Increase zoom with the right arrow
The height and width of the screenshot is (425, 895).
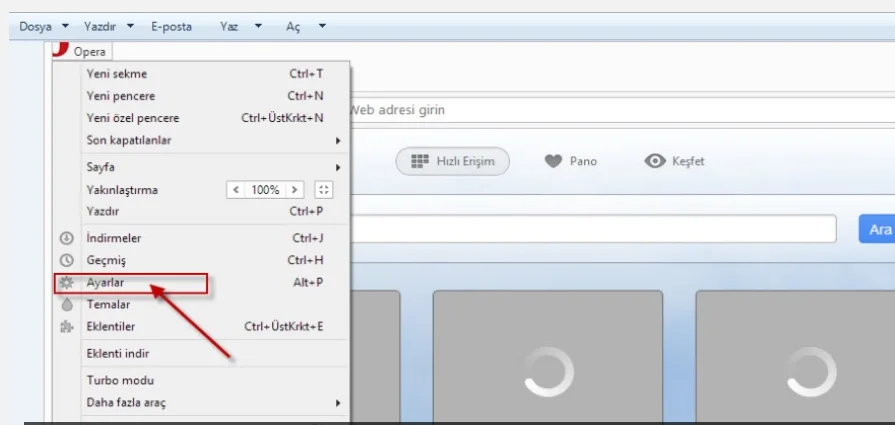pyautogui.click(x=294, y=189)
